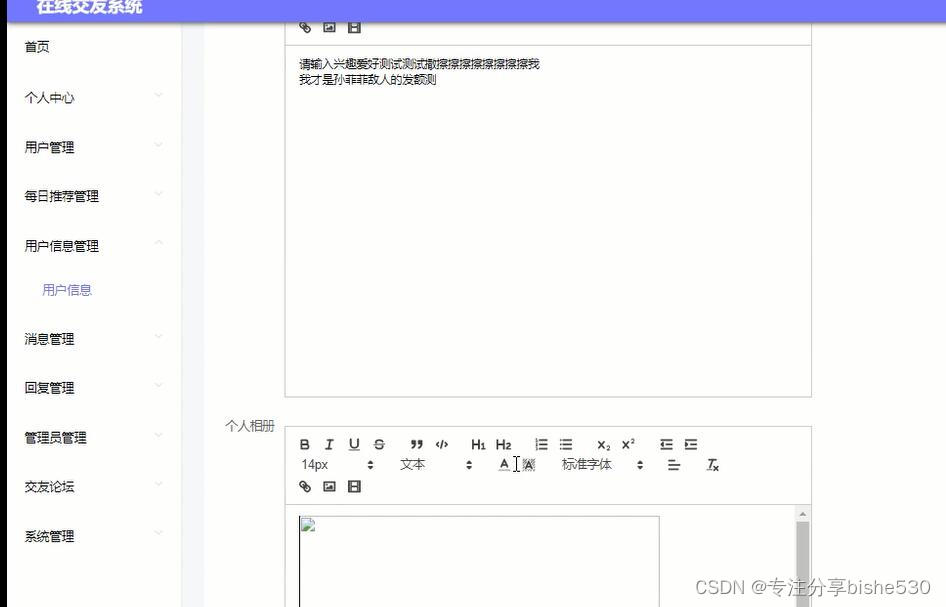946x607 pixels.
Task: Insert image in 个人相册 editor
Action: pos(329,486)
